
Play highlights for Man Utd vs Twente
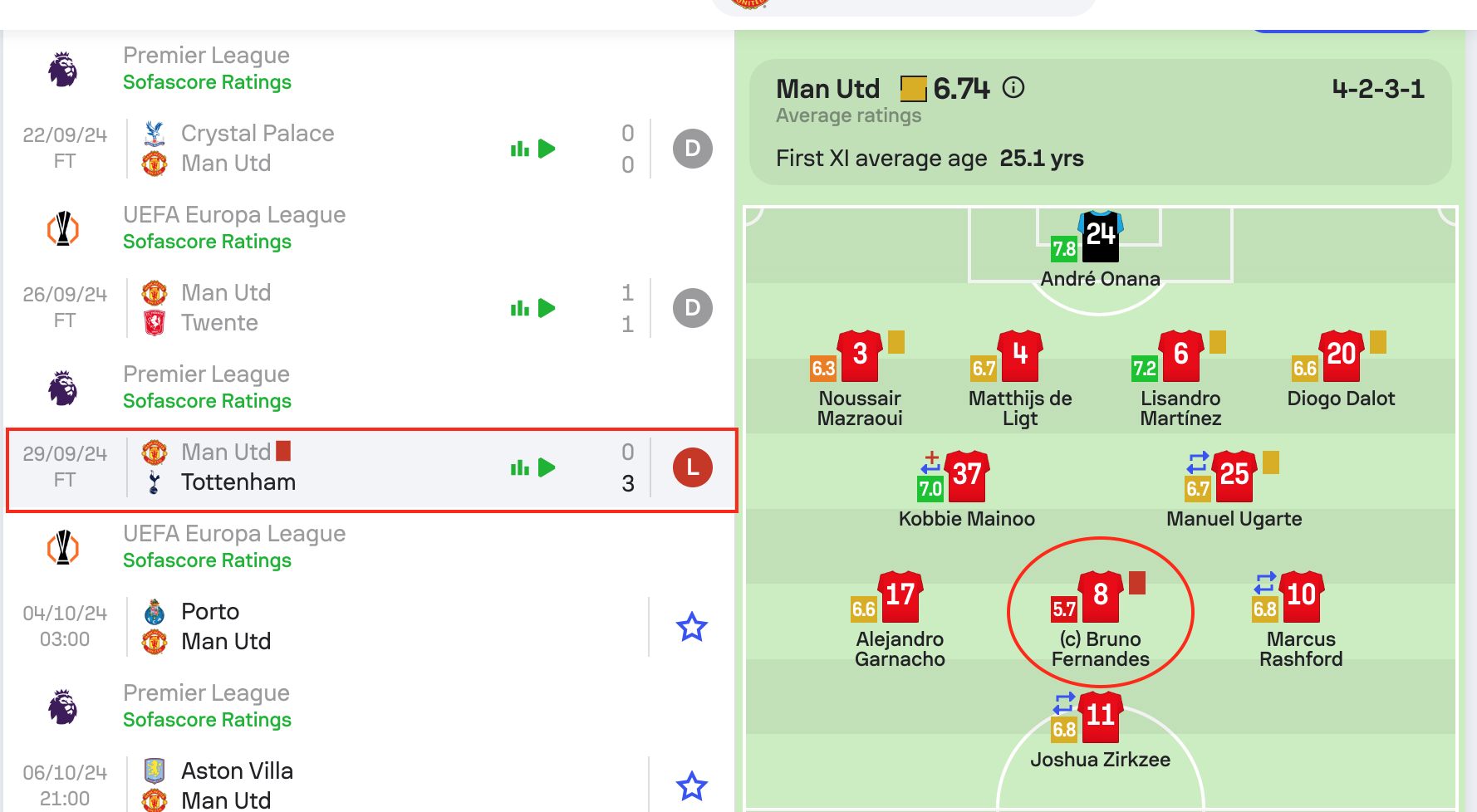pos(547,308)
